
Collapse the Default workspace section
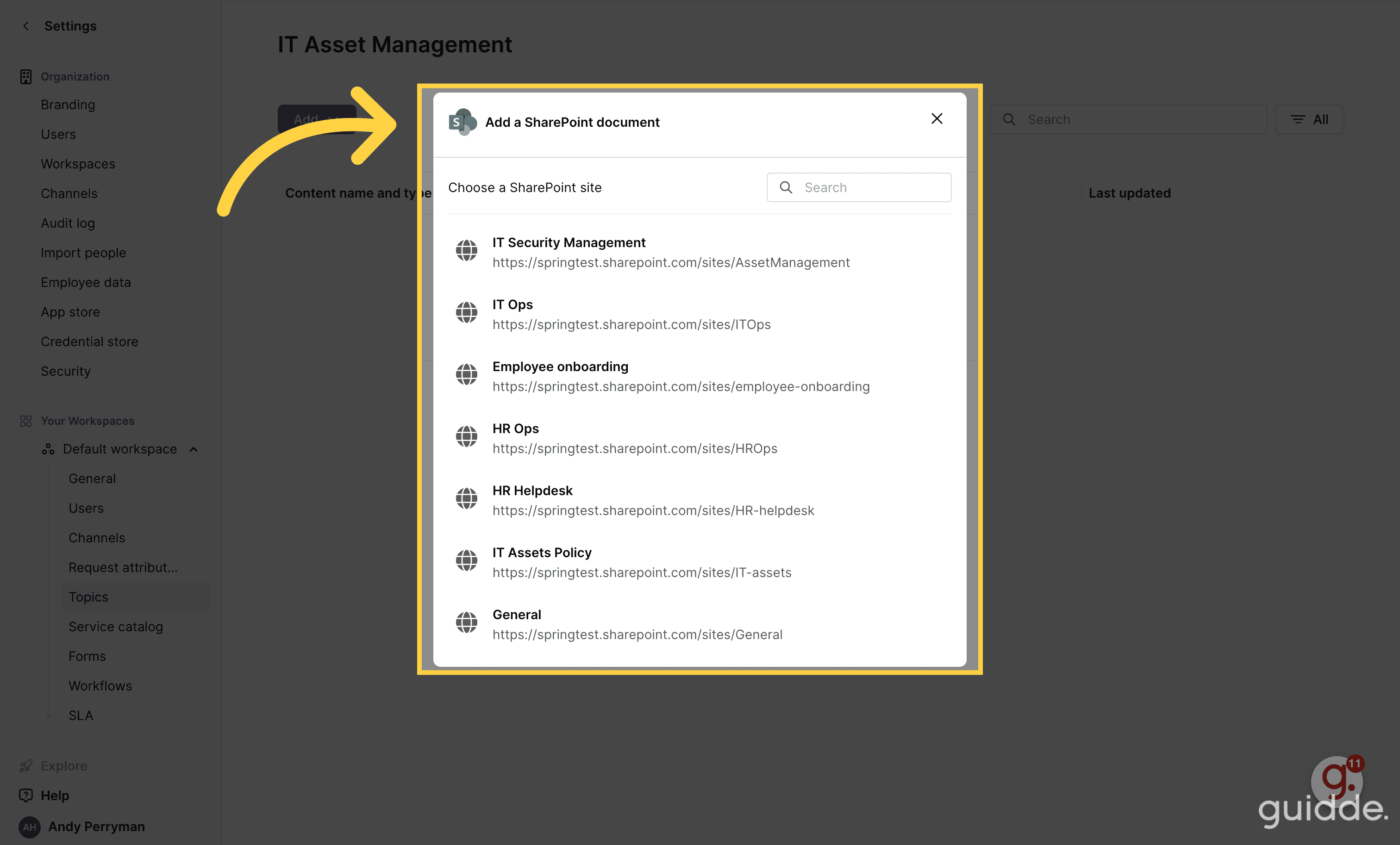194,449
